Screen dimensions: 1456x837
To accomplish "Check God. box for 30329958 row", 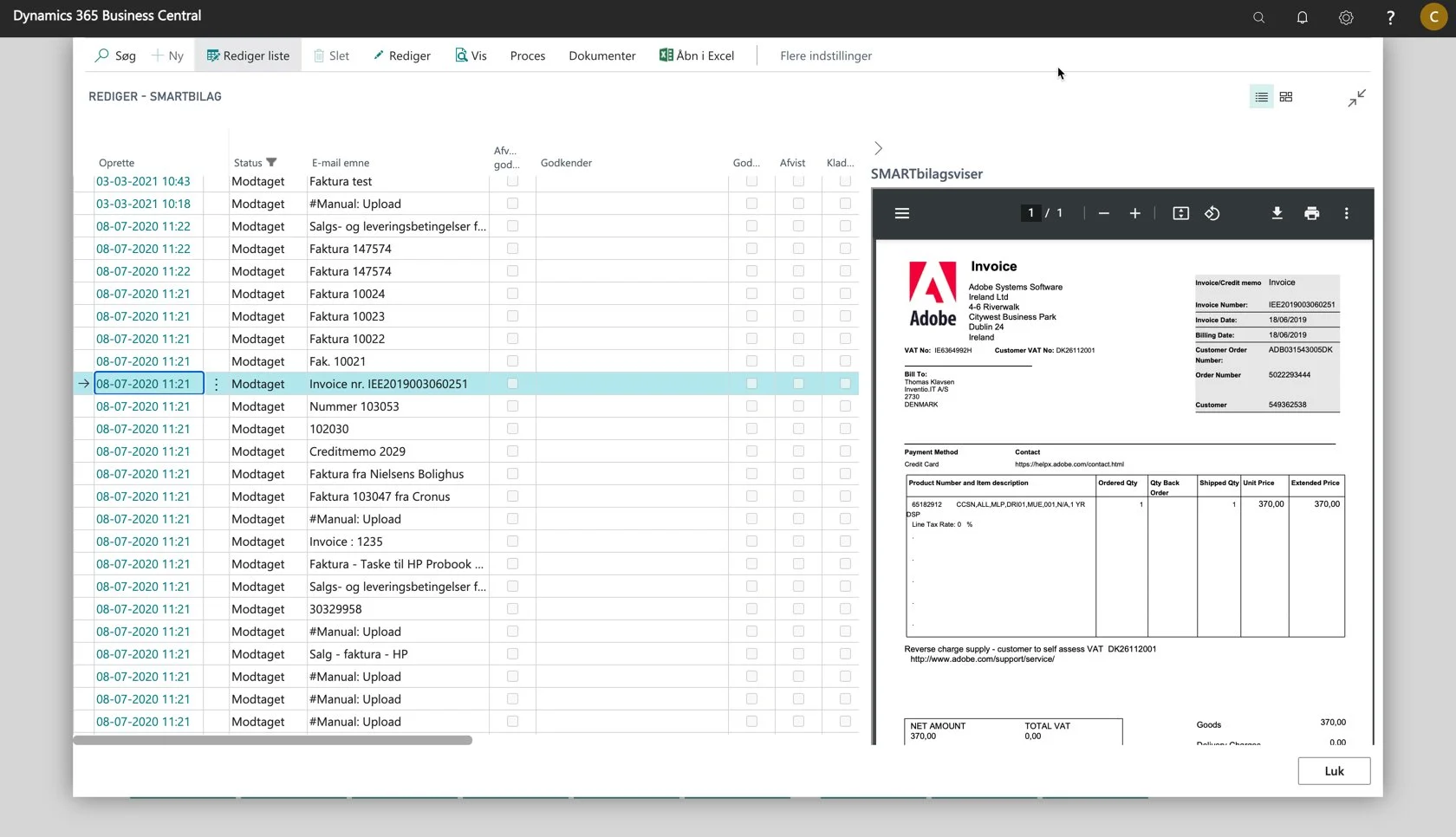I will (751, 609).
